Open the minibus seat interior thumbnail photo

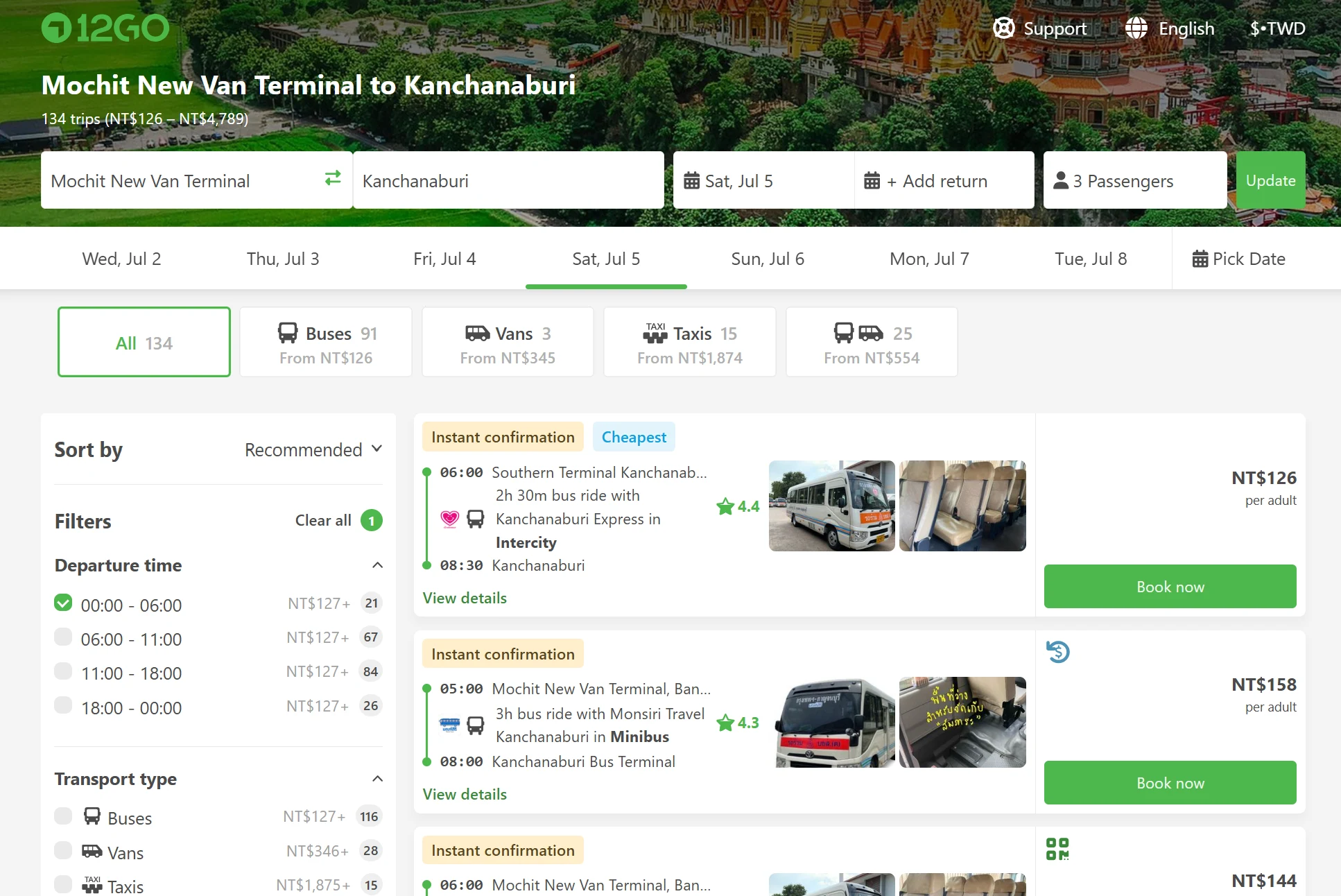coord(962,506)
